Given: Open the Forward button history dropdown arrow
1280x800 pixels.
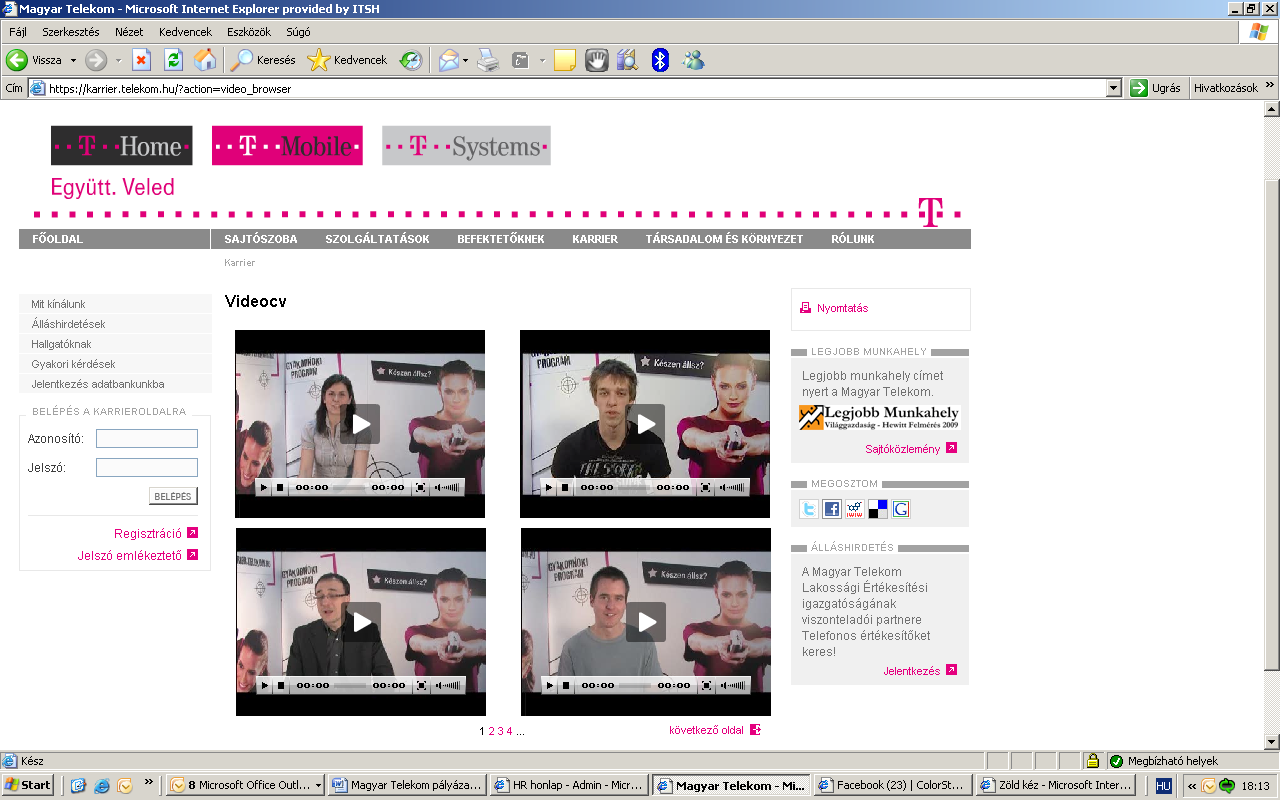Looking at the screenshot, I should pos(118,60).
